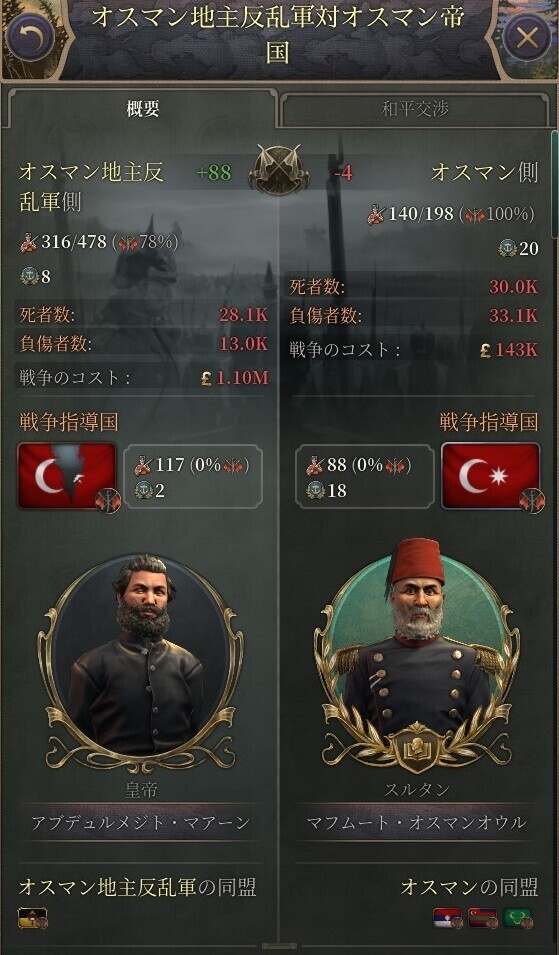Screen dimensions: 559x955
Task: Click the Austrian ally flag of rebels
Action: 33,918
